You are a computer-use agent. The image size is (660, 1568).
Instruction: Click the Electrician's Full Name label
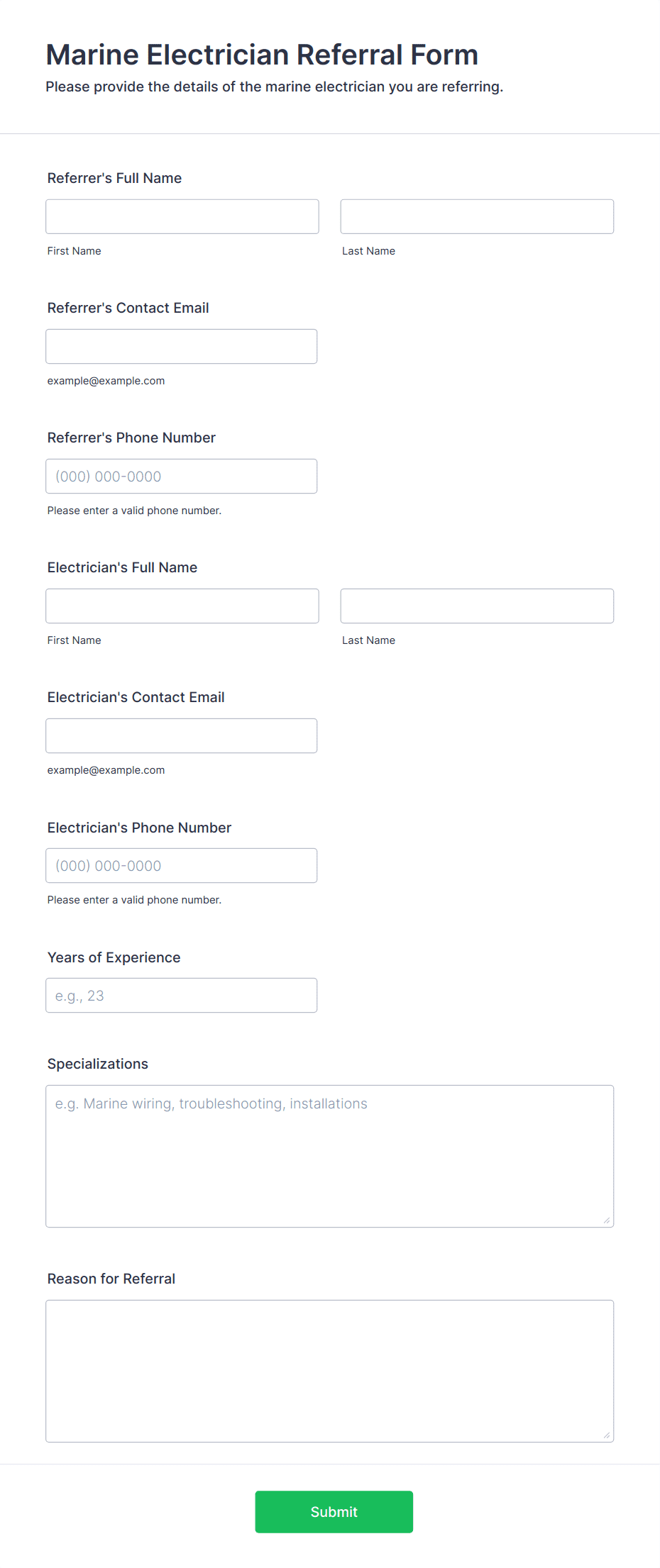[x=122, y=567]
